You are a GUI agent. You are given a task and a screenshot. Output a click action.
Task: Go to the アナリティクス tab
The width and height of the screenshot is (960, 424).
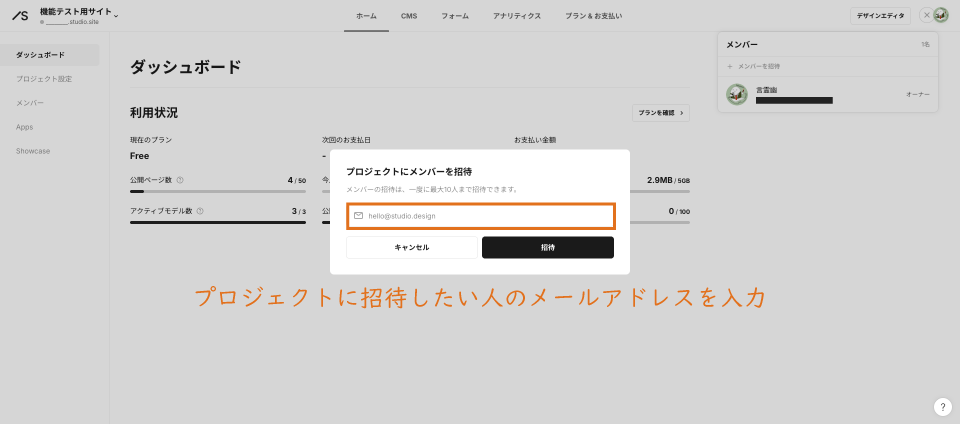point(517,17)
